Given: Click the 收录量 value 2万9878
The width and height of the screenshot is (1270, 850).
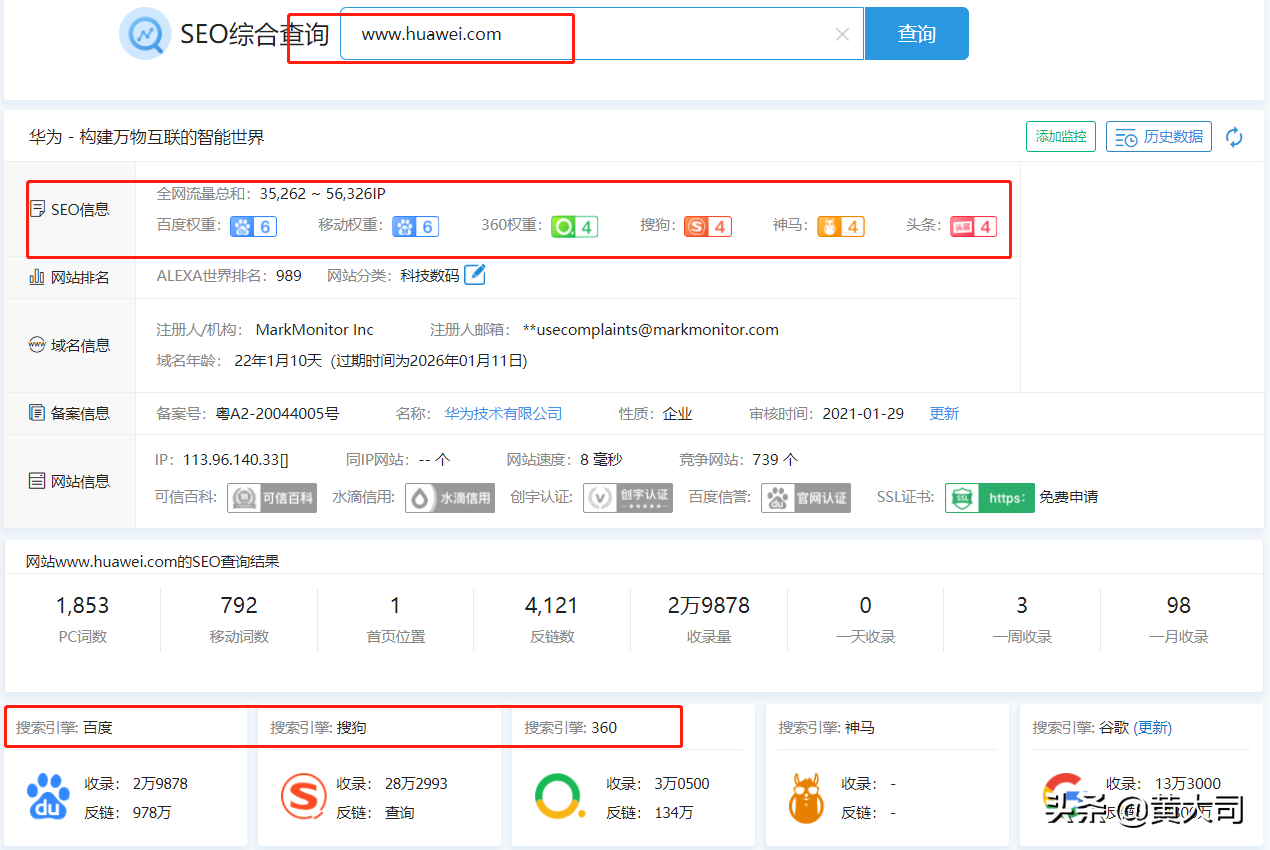Looking at the screenshot, I should click(x=709, y=605).
